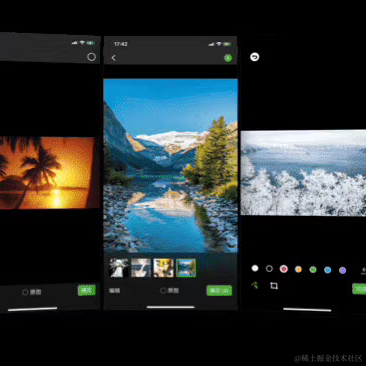Select the doodle brush tool
The width and height of the screenshot is (366, 366).
click(255, 285)
